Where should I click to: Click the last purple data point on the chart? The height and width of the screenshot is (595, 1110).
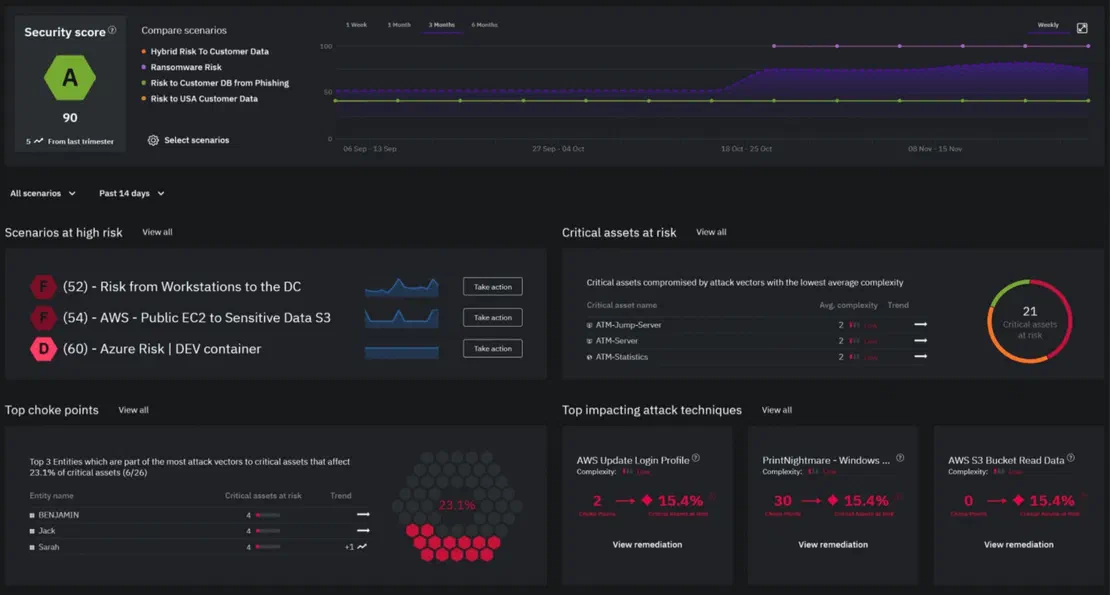point(1088,46)
